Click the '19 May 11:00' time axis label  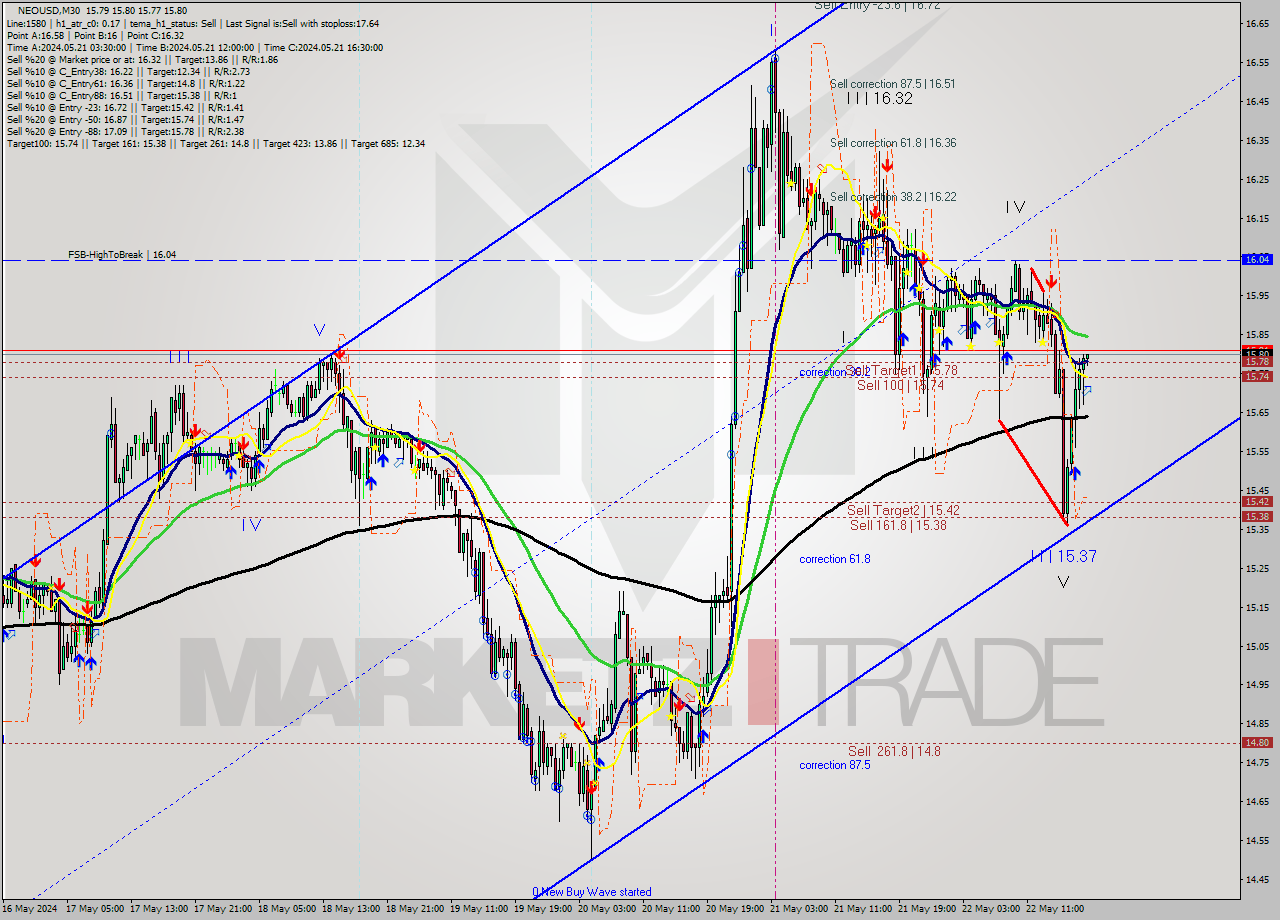[x=479, y=909]
